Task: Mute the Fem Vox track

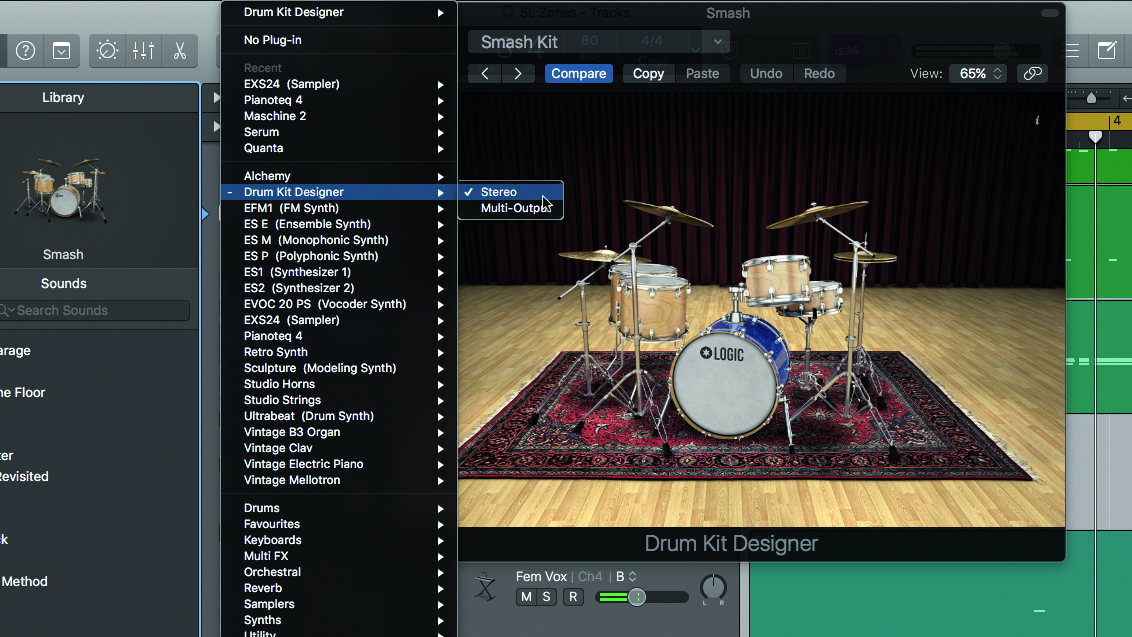Action: [526, 597]
